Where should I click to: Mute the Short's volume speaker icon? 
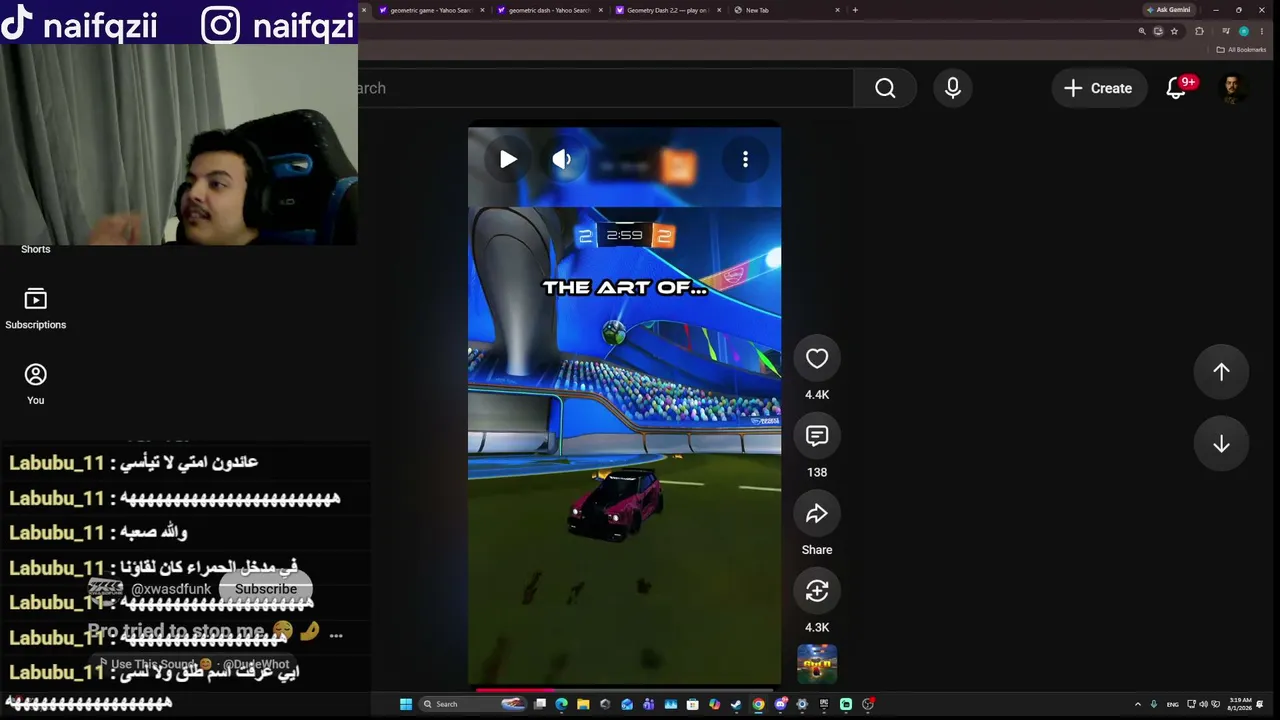tap(562, 159)
